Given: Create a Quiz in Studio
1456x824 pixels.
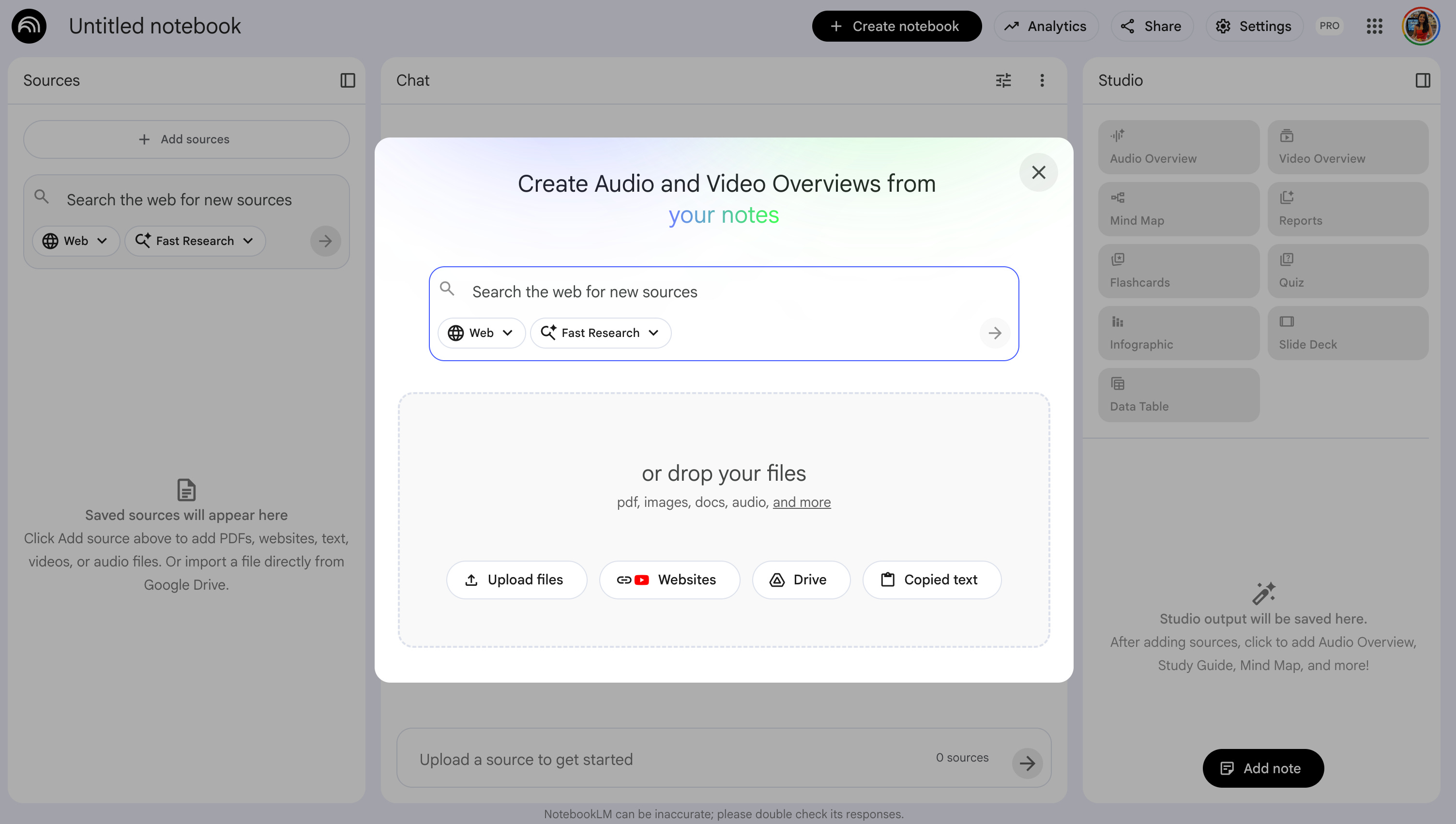Looking at the screenshot, I should point(1348,271).
